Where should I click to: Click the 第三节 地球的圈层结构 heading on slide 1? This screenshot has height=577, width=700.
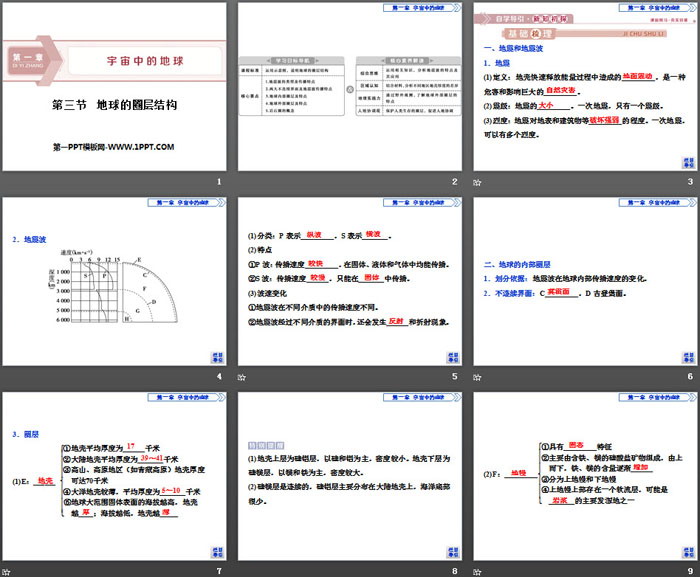click(x=114, y=105)
